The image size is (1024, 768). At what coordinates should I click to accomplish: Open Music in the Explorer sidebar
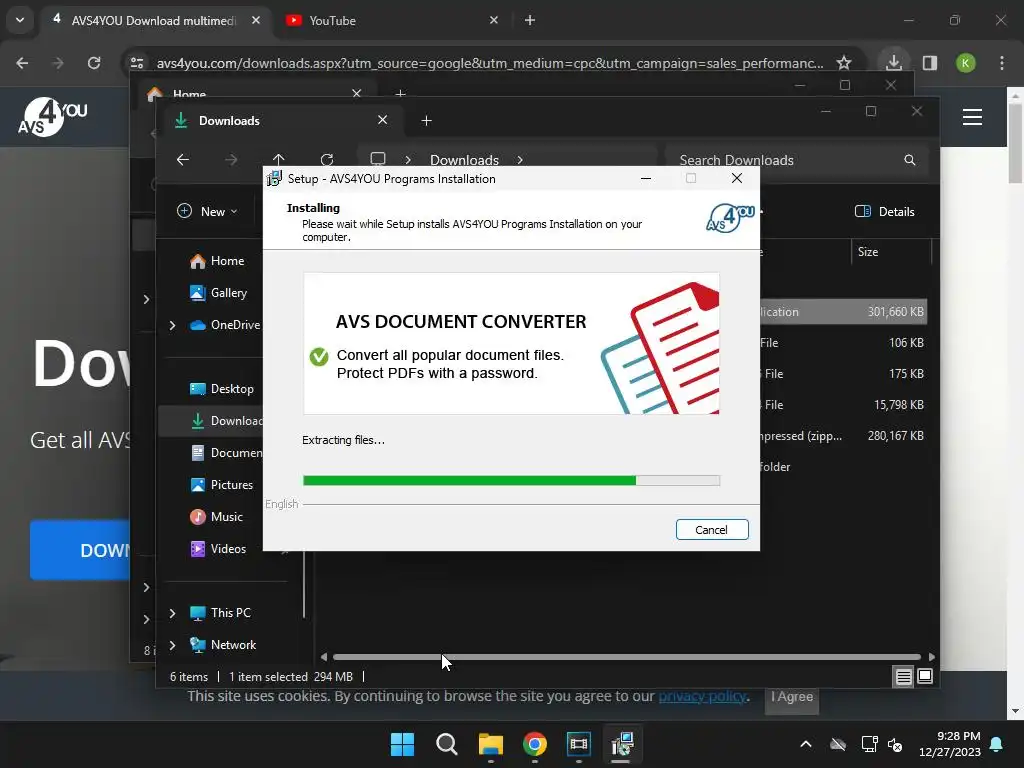click(217, 517)
